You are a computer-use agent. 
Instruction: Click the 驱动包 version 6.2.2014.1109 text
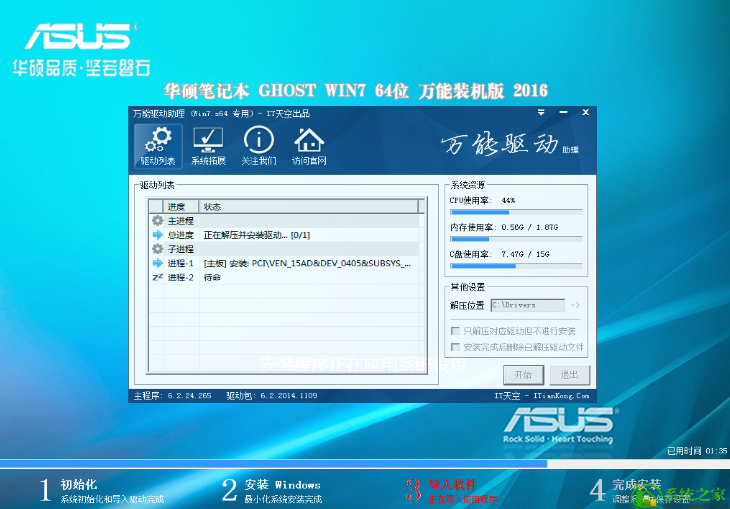271,395
